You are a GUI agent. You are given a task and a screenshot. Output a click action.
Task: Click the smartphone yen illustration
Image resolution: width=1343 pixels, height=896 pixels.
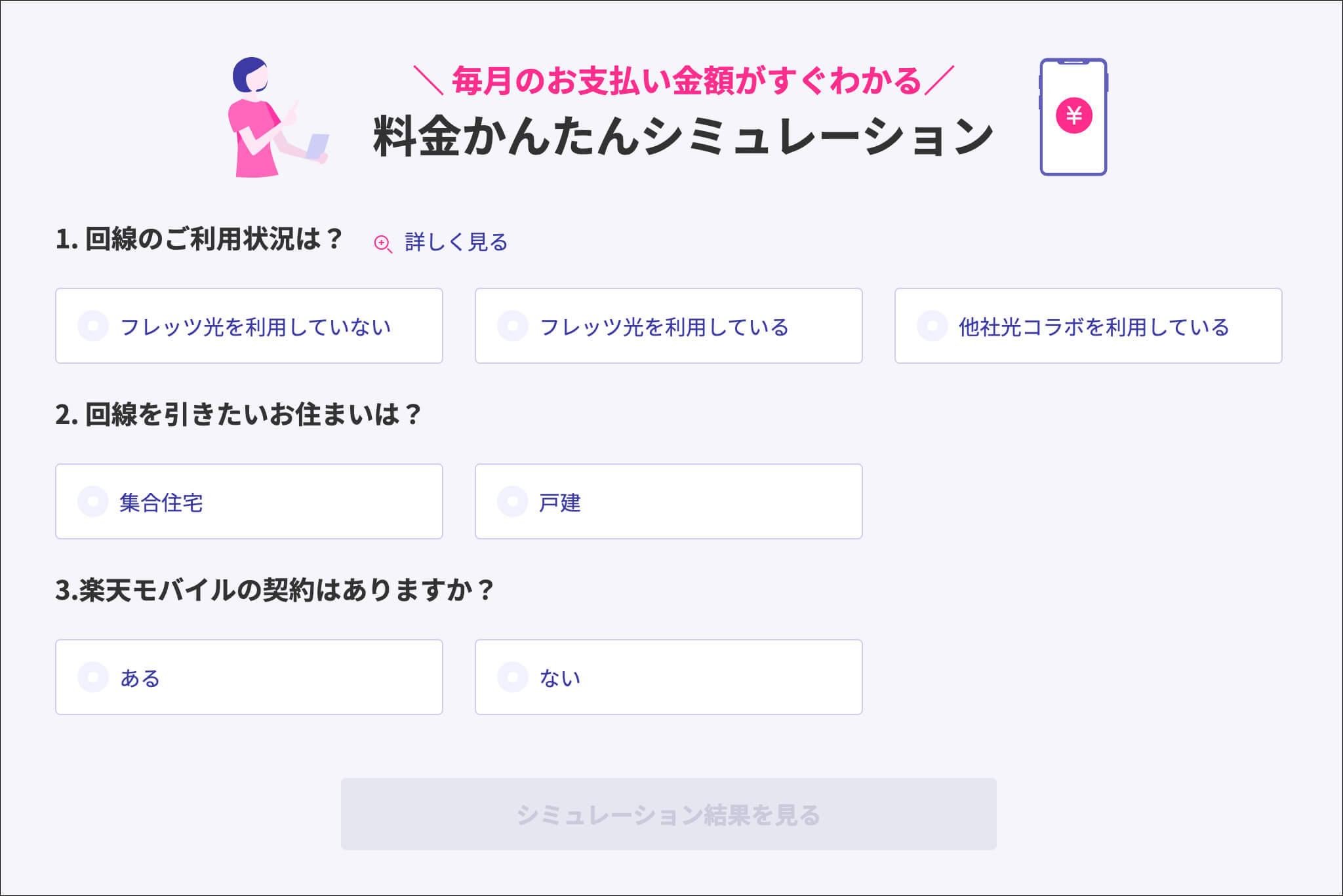point(1073,117)
